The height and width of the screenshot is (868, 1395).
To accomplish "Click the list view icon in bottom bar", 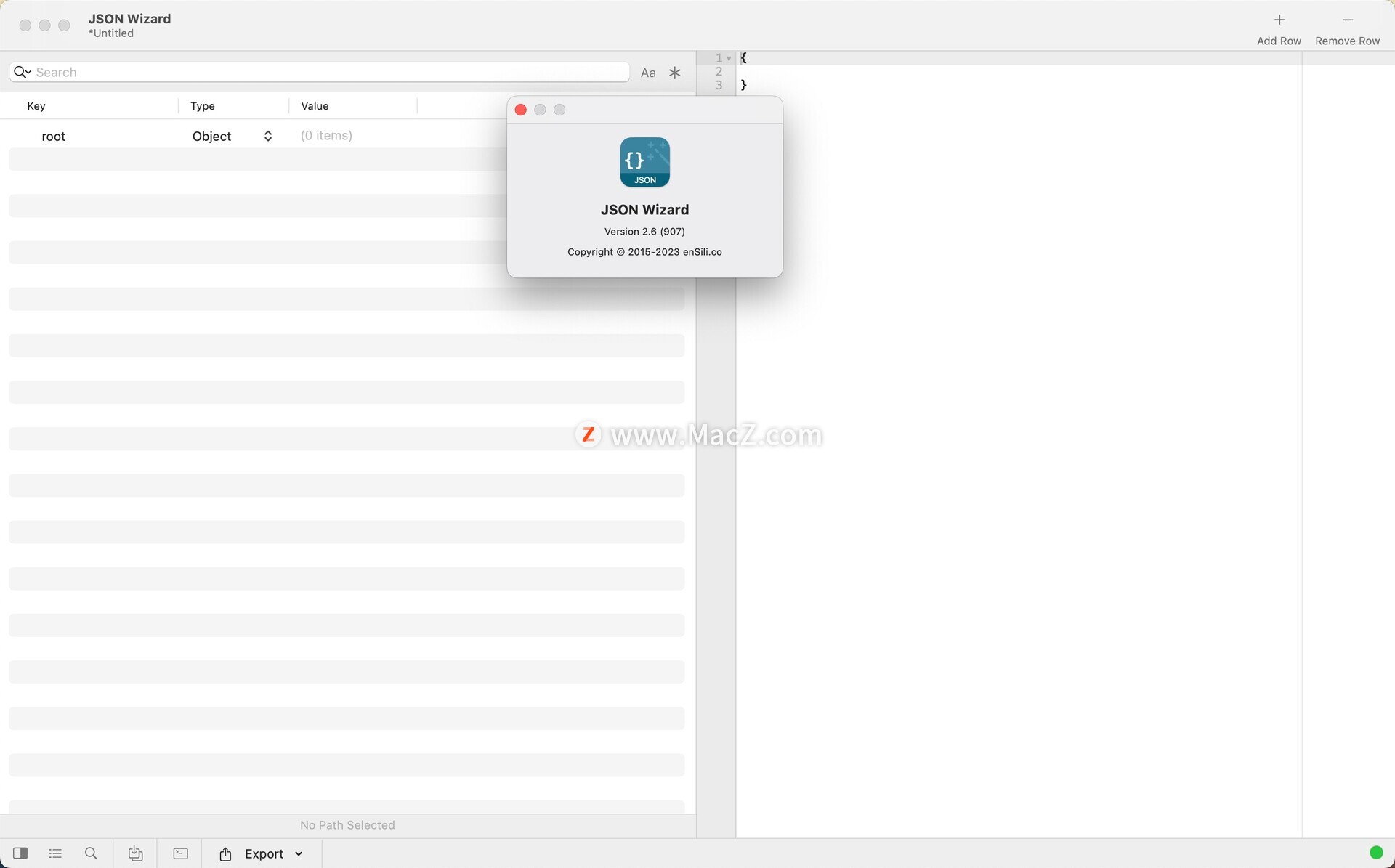I will pos(55,853).
